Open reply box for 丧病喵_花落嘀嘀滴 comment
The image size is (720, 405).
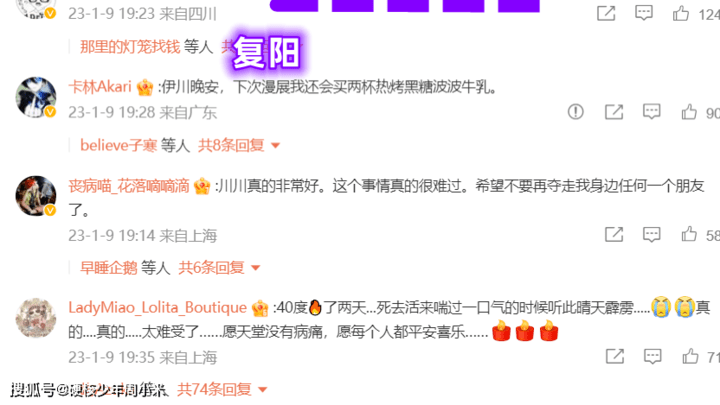pyautogui.click(x=651, y=234)
